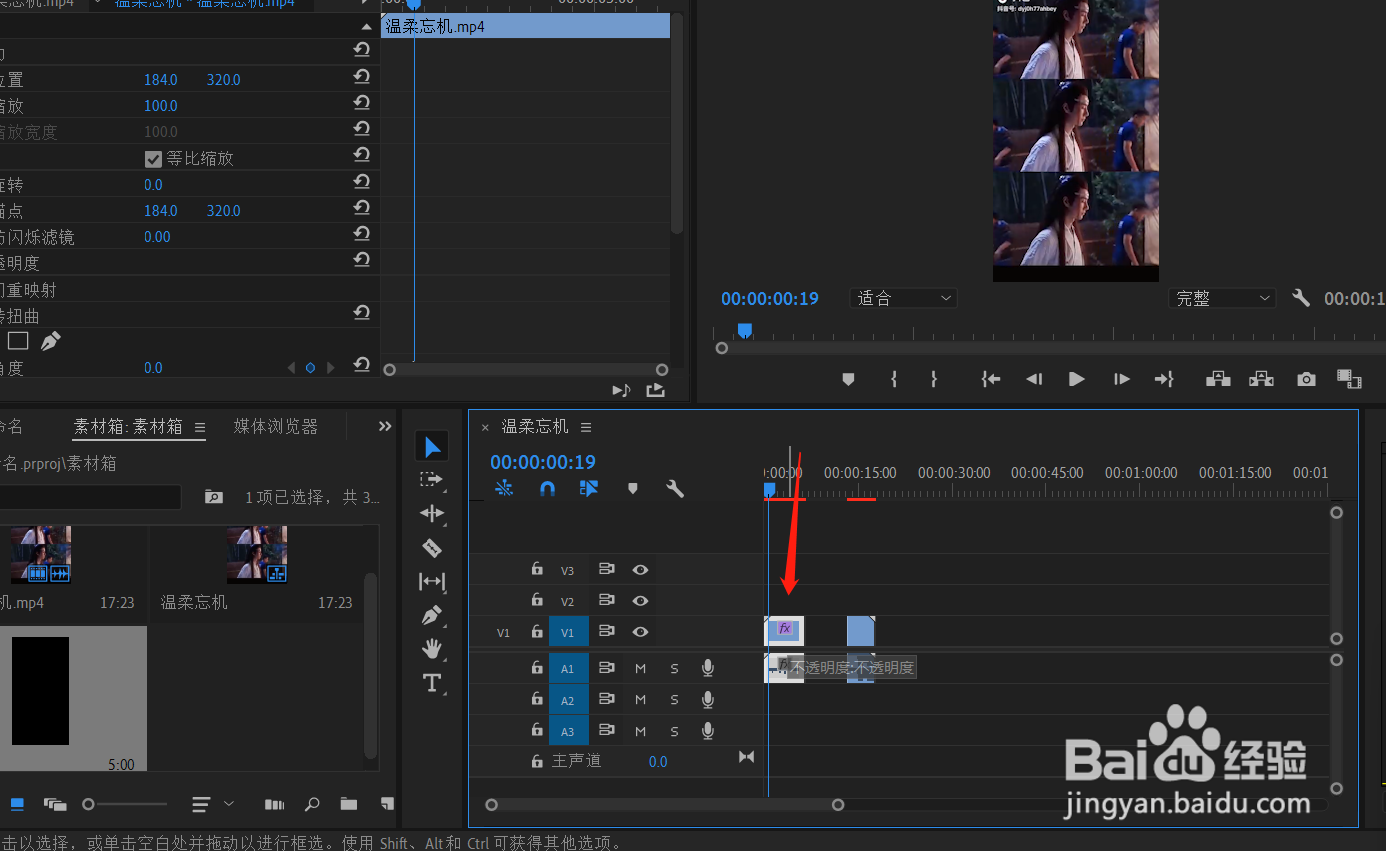Click the Lift button
This screenshot has height=851, width=1386.
coord(1218,379)
